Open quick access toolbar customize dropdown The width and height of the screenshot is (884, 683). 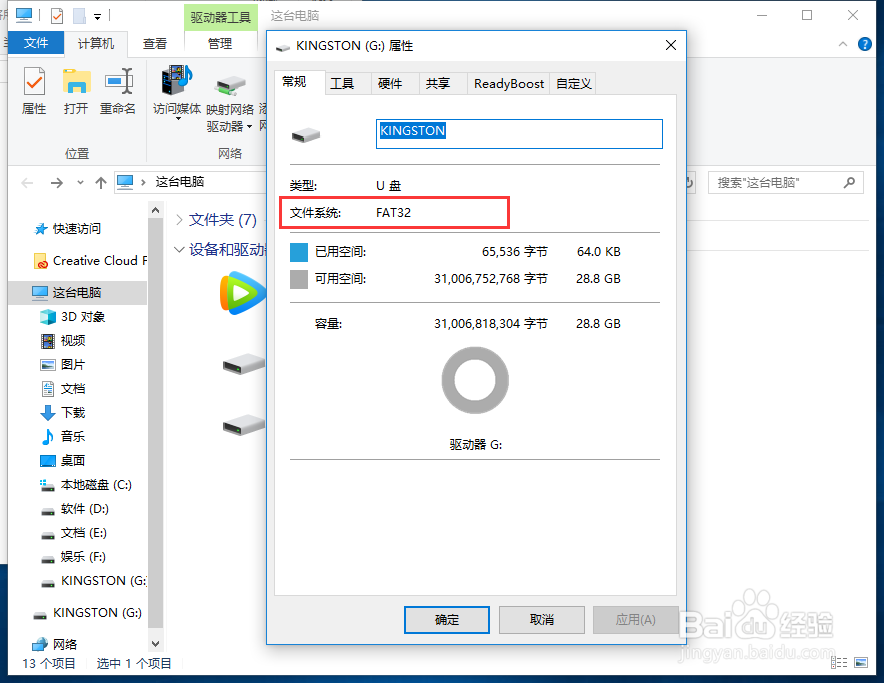click(98, 17)
